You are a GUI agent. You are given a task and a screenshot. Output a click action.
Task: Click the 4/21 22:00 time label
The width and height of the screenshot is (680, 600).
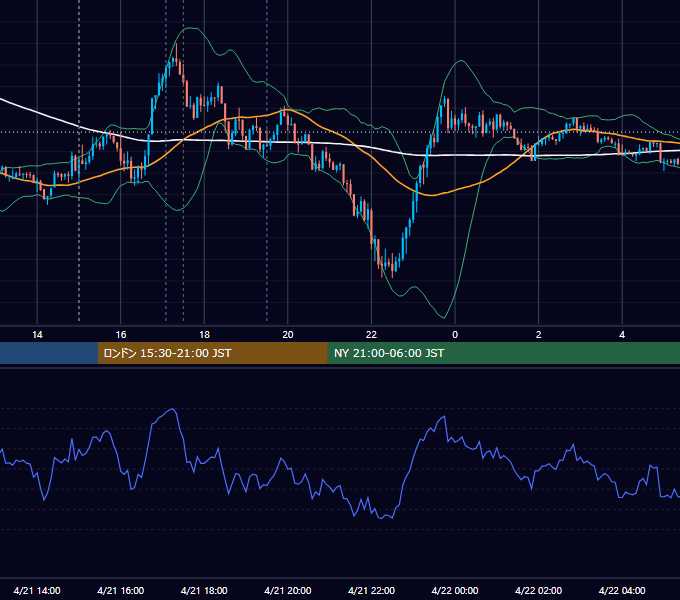[x=371, y=590]
